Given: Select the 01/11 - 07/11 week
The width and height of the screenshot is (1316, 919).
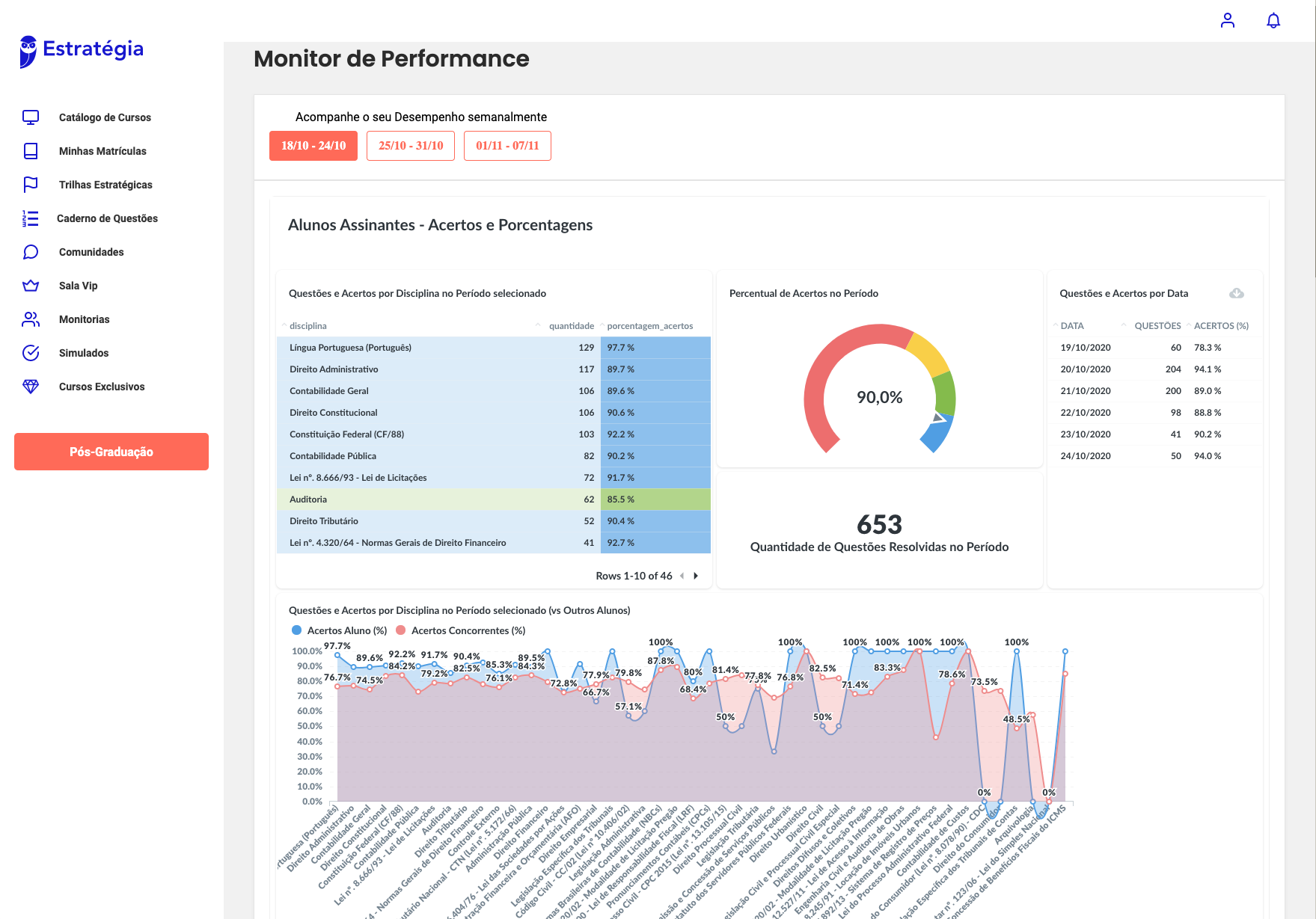Looking at the screenshot, I should [x=507, y=146].
